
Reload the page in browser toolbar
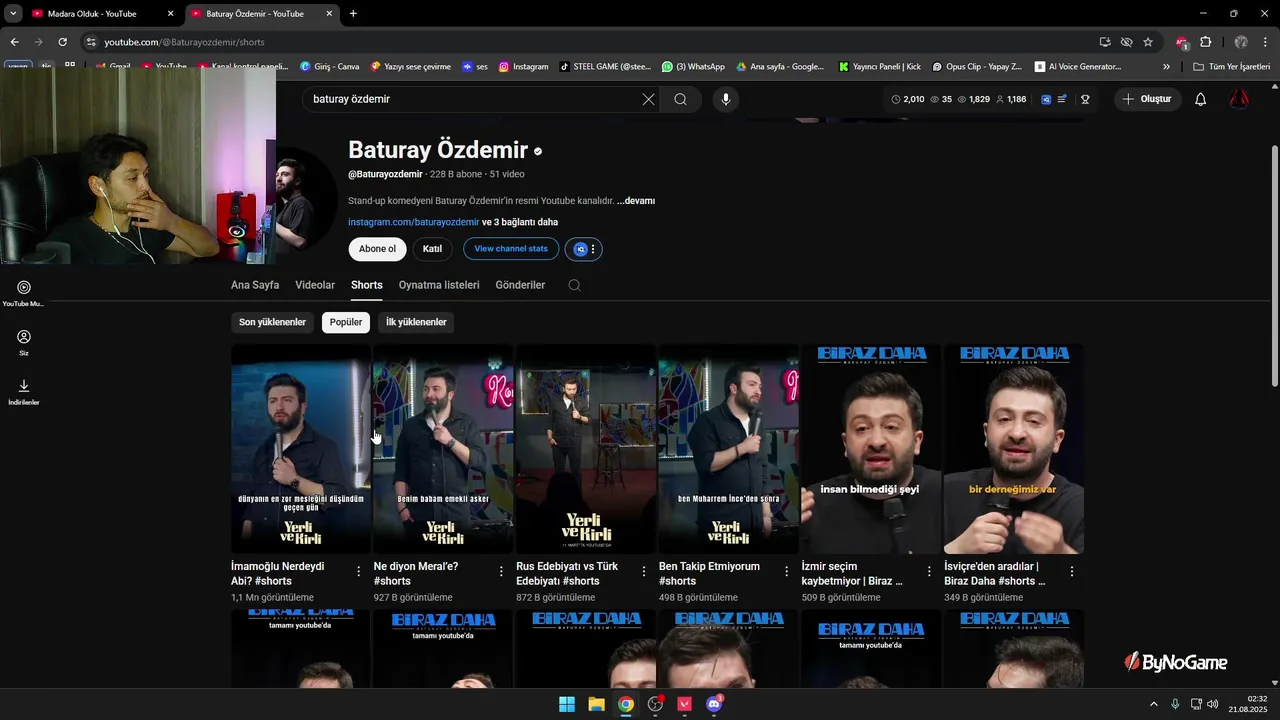point(62,42)
